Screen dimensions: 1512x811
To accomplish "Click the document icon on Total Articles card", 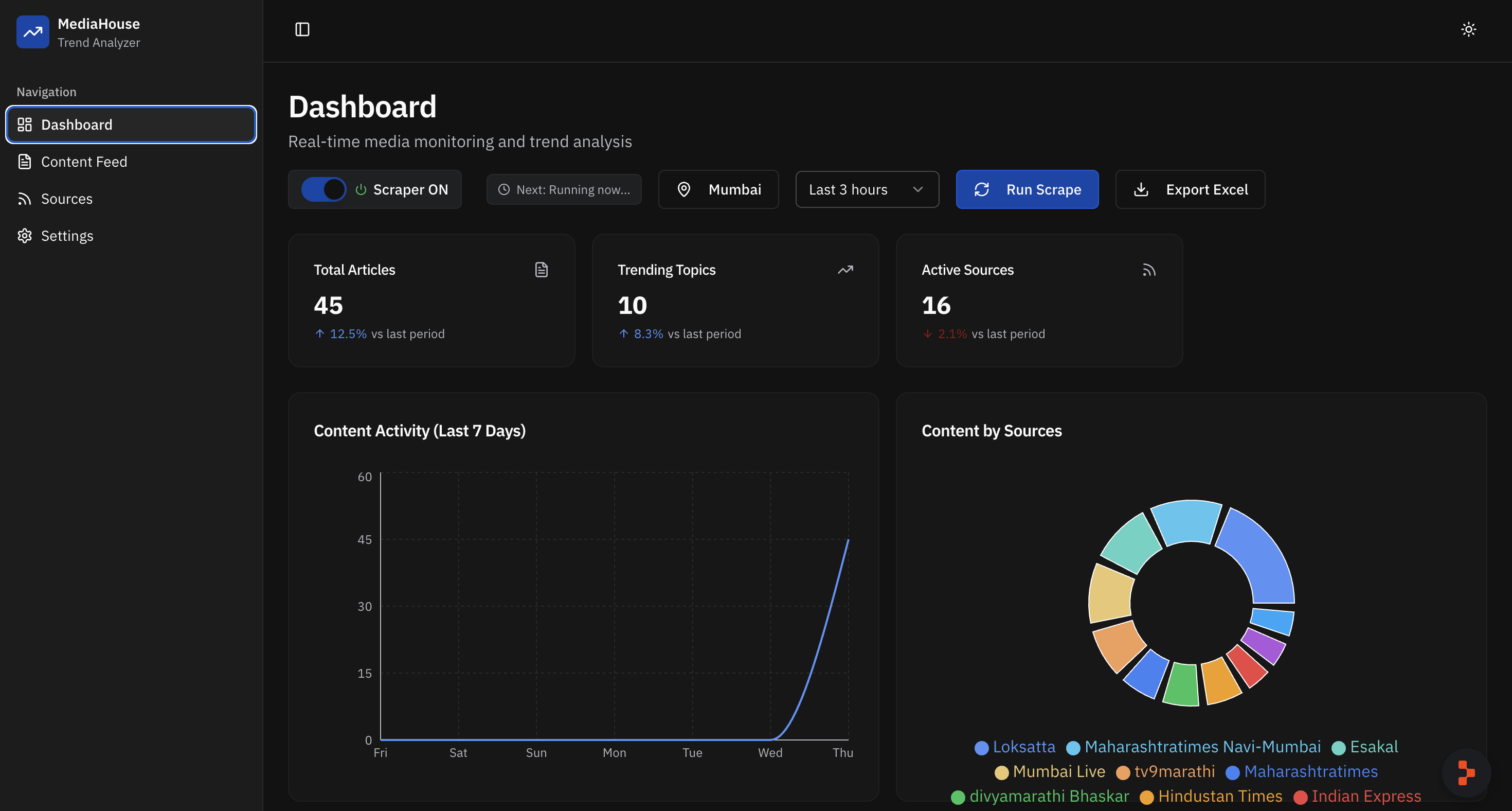I will tap(541, 270).
